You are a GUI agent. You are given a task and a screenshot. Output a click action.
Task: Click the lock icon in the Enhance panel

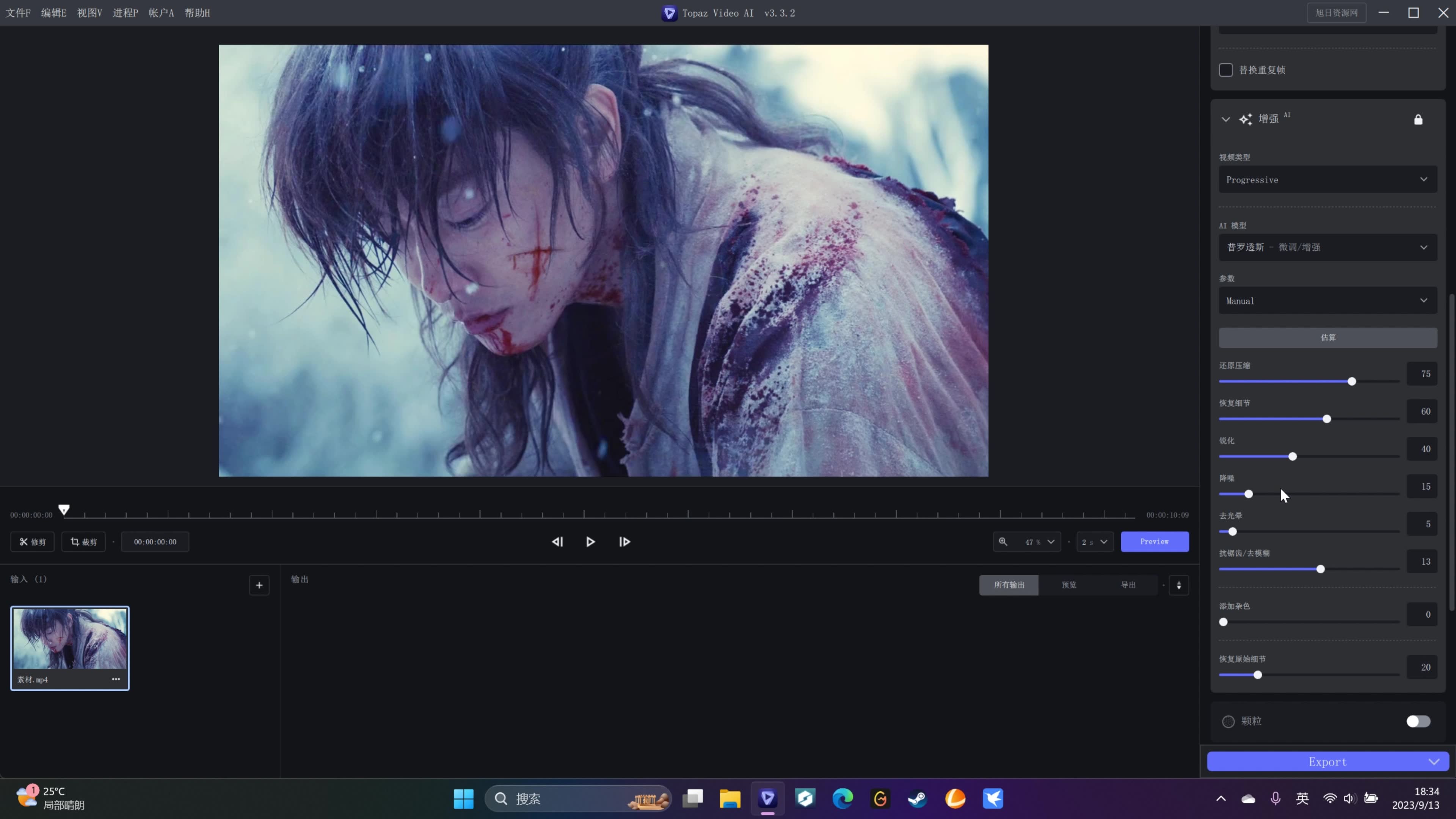point(1418,119)
